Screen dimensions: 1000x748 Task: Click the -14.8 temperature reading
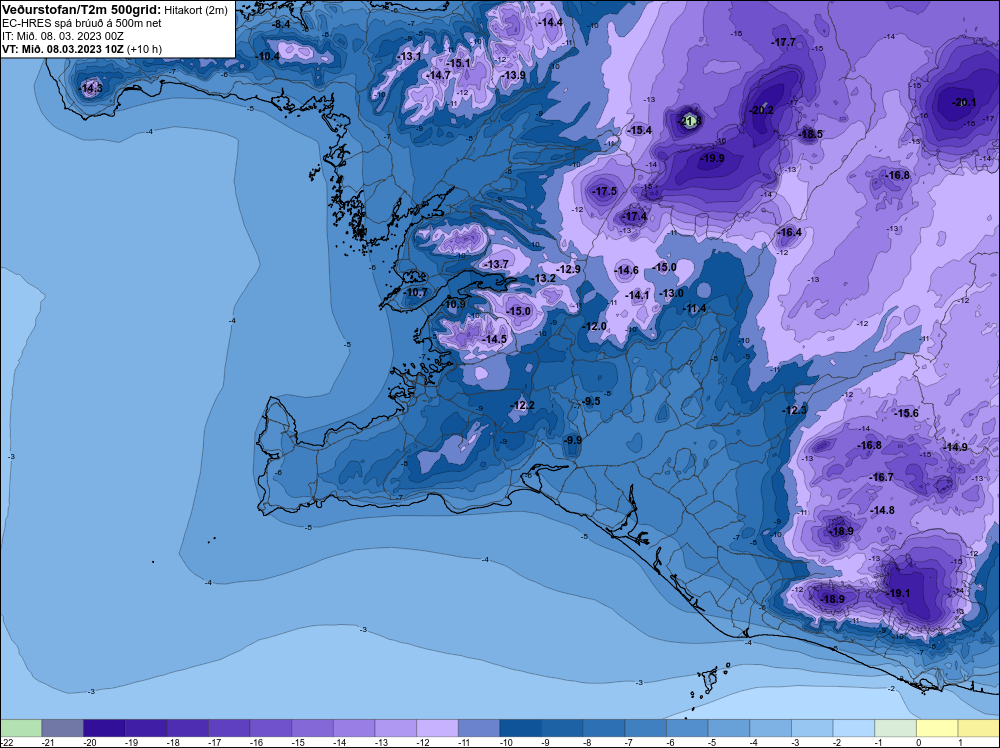point(883,510)
